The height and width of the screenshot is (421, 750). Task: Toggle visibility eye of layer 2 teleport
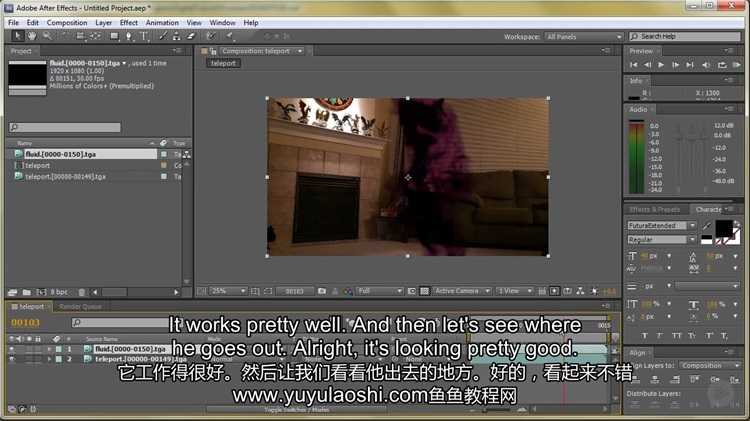pyautogui.click(x=12, y=359)
